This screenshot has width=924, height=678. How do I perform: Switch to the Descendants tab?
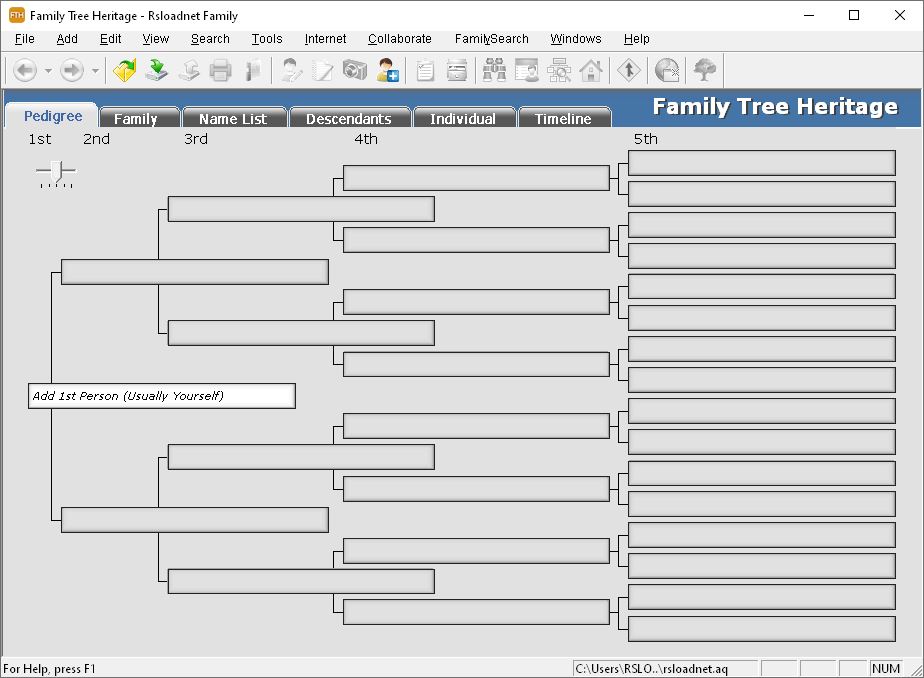tap(349, 117)
